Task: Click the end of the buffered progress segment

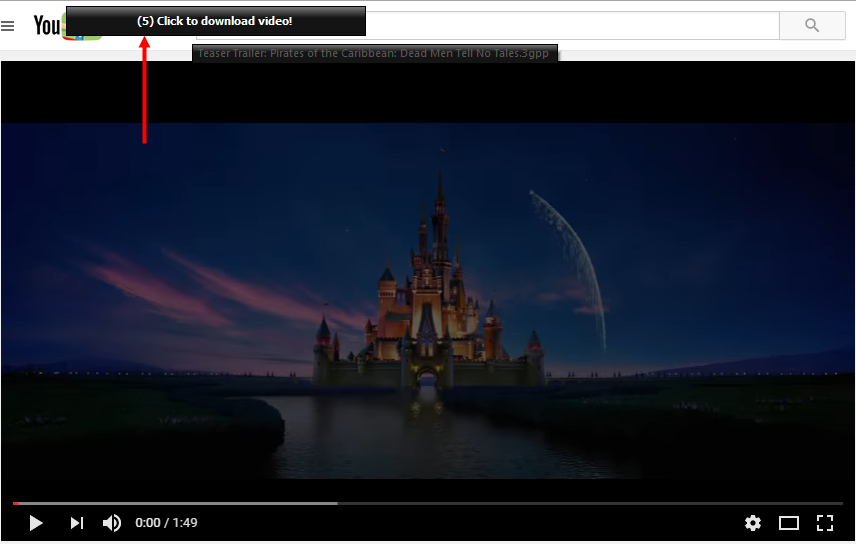Action: (336, 503)
